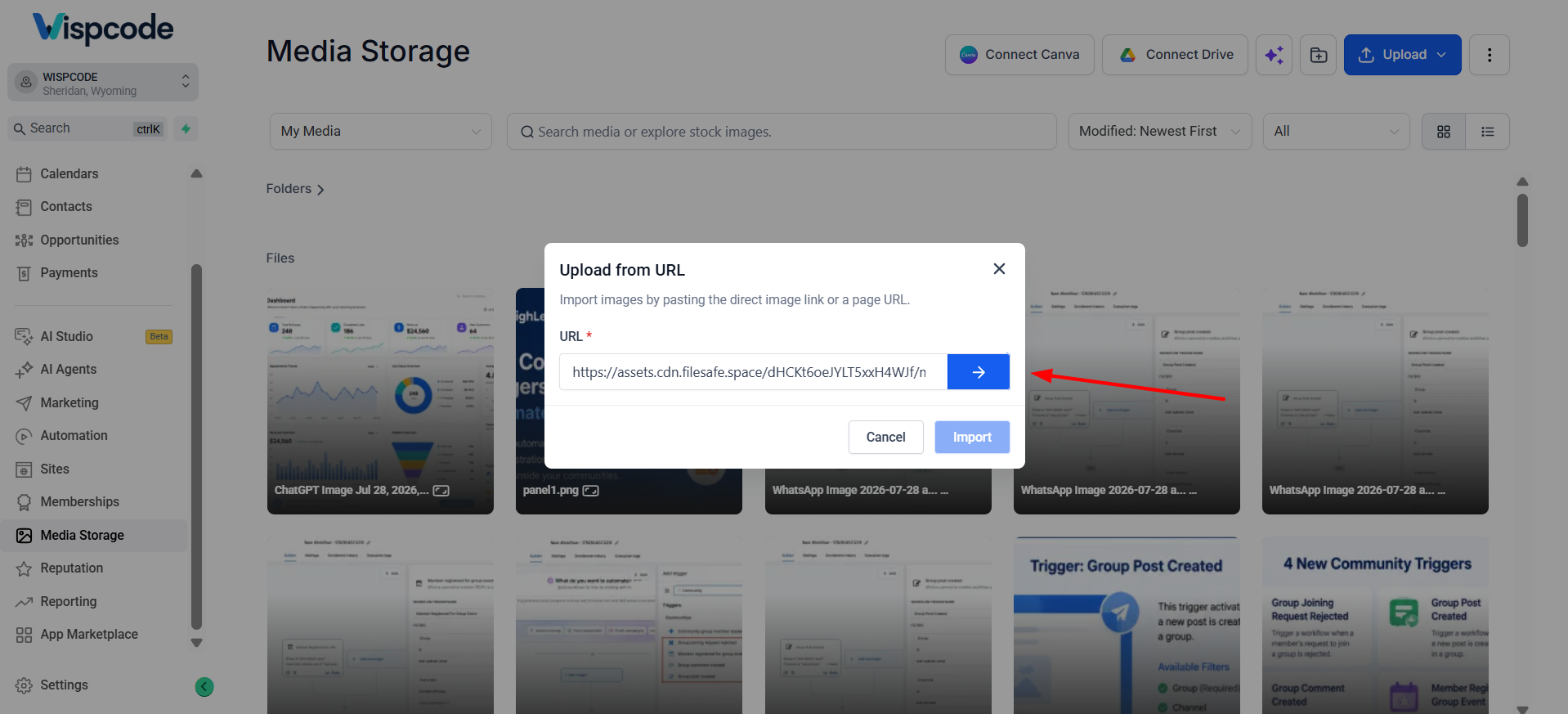Click the main page vertical scrollbar

click(1522, 220)
